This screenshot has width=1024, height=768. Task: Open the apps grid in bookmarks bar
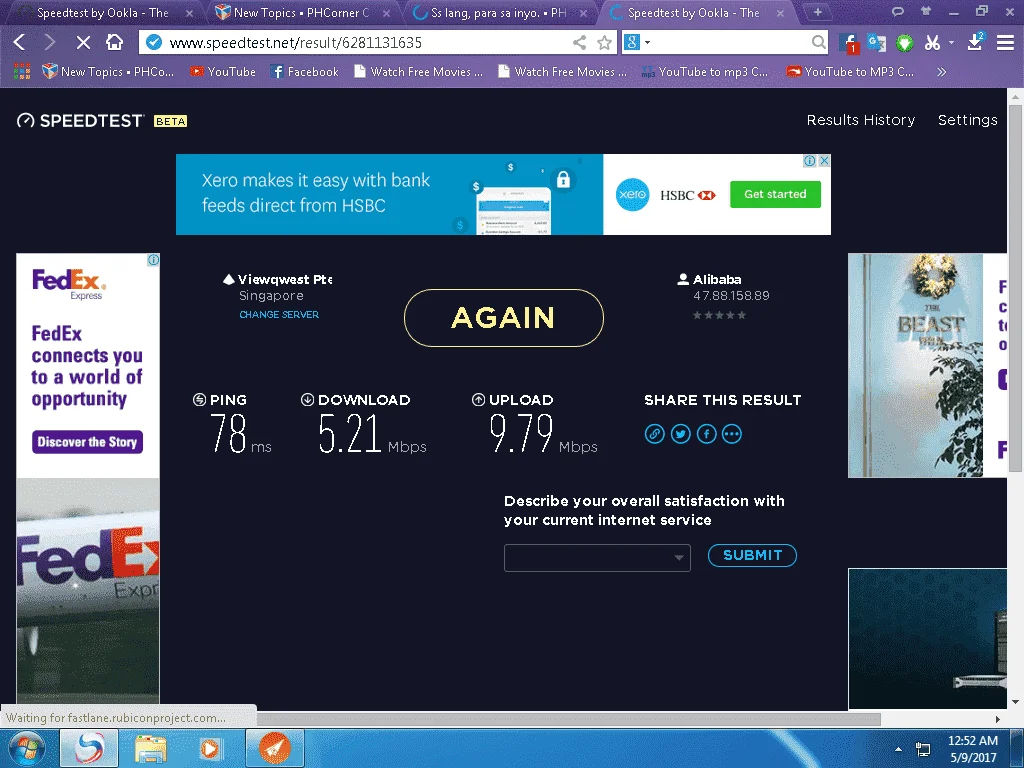pos(22,71)
